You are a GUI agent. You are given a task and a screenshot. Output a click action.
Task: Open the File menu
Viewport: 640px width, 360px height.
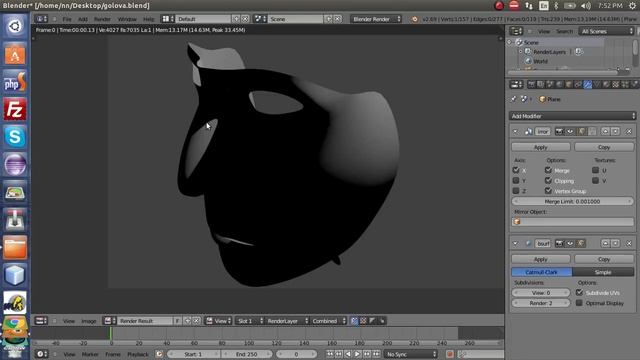67,19
